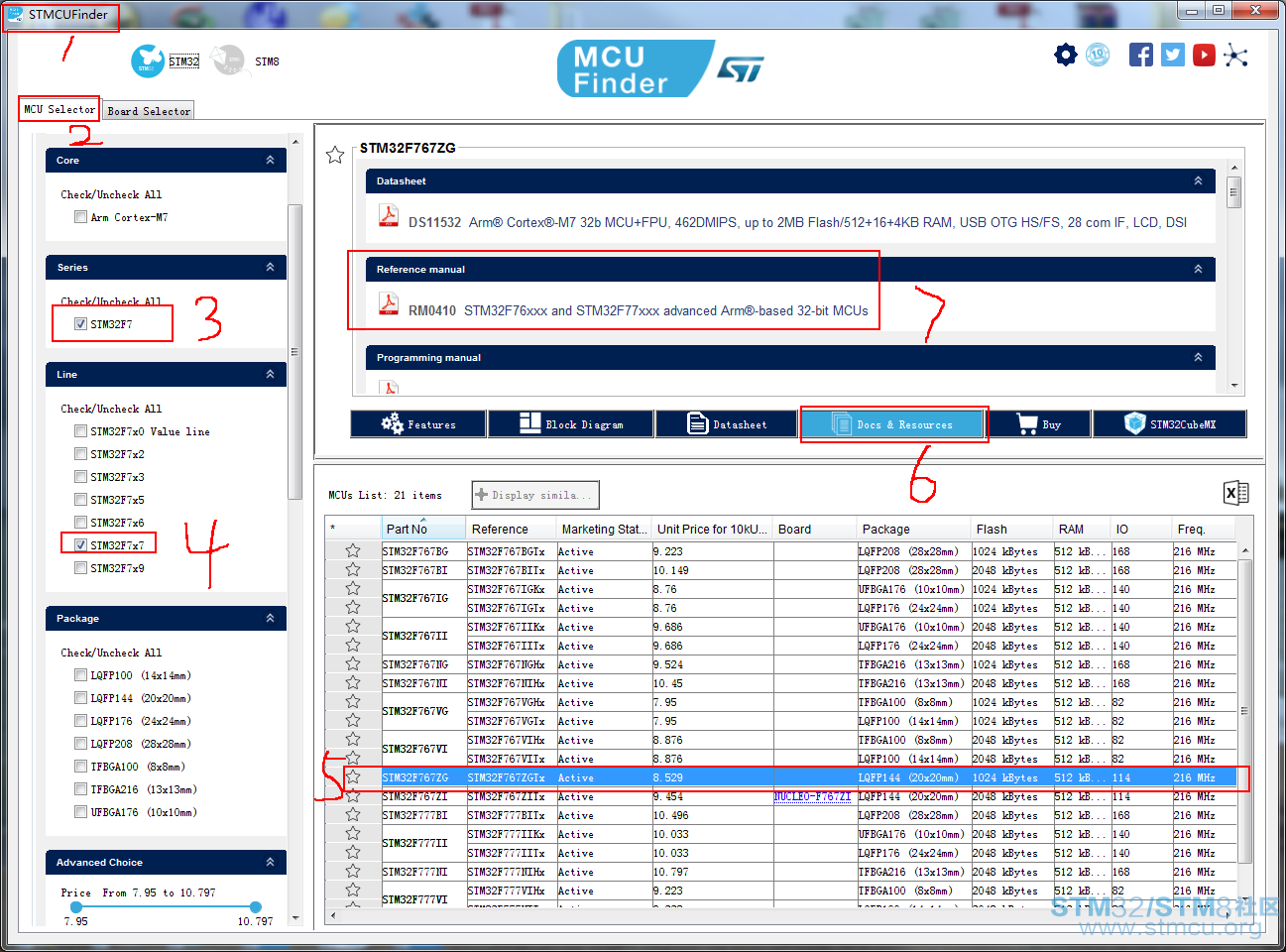Click the minimum price slider handle
1286x952 pixels.
coord(75,906)
